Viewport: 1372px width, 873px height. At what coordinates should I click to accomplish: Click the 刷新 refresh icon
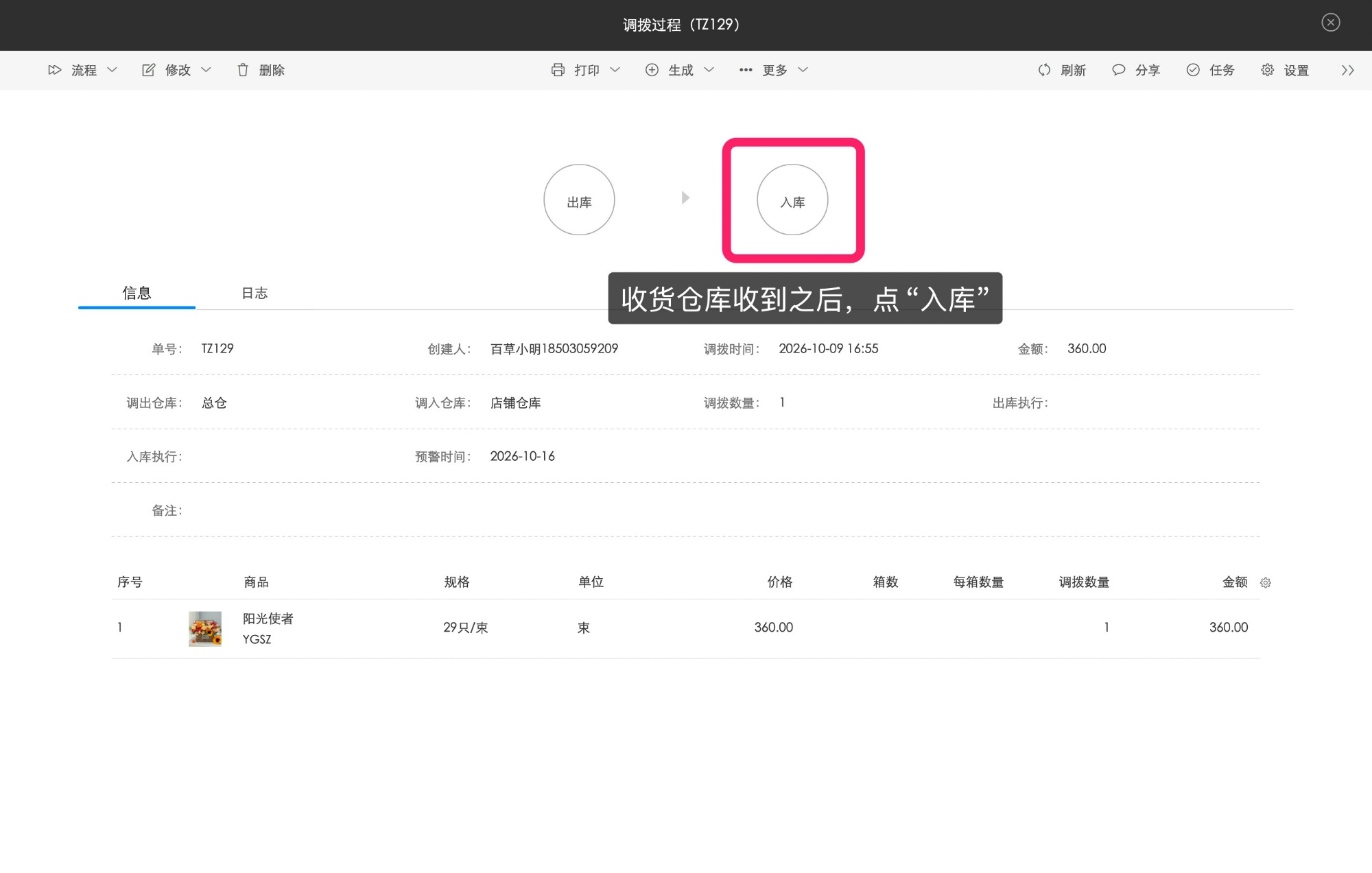pyautogui.click(x=1044, y=70)
